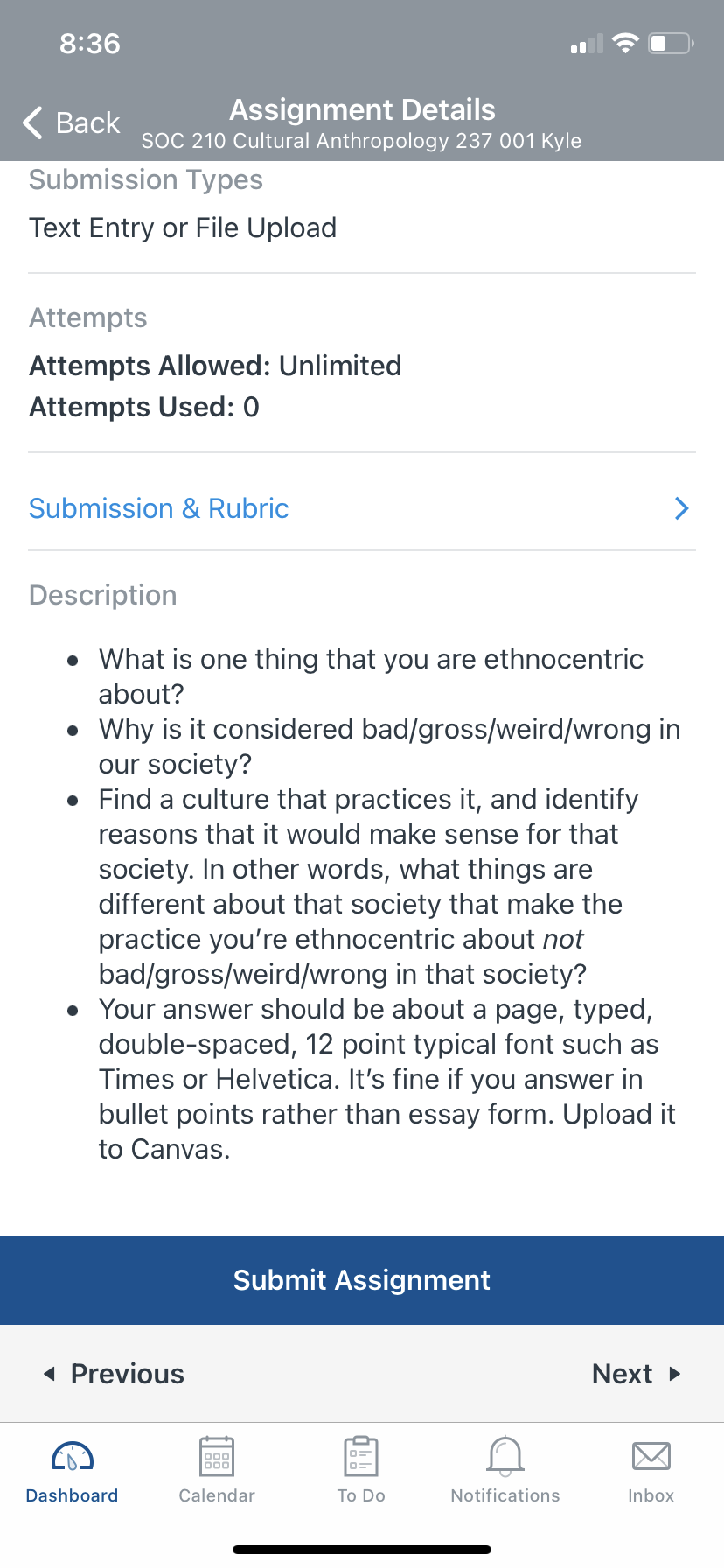
Task: Expand the Submission & Rubric chevron arrow
Action: tap(682, 508)
